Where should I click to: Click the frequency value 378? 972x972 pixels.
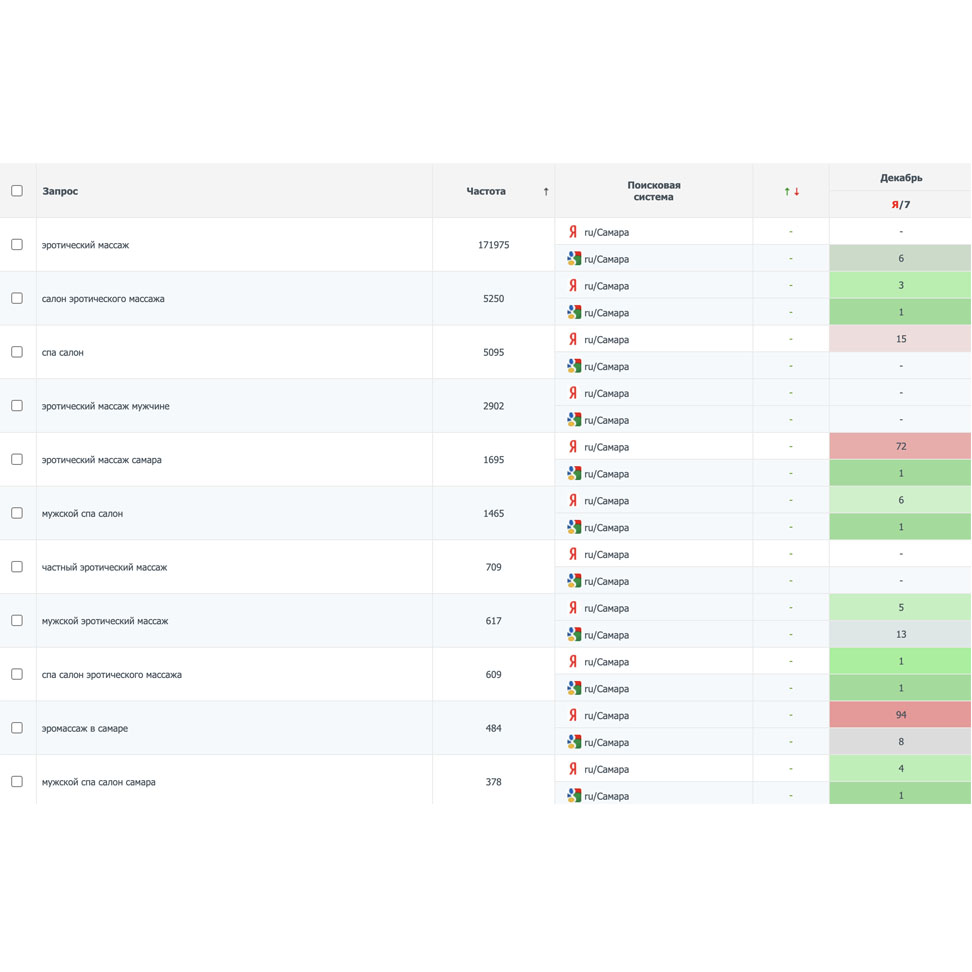(x=493, y=782)
